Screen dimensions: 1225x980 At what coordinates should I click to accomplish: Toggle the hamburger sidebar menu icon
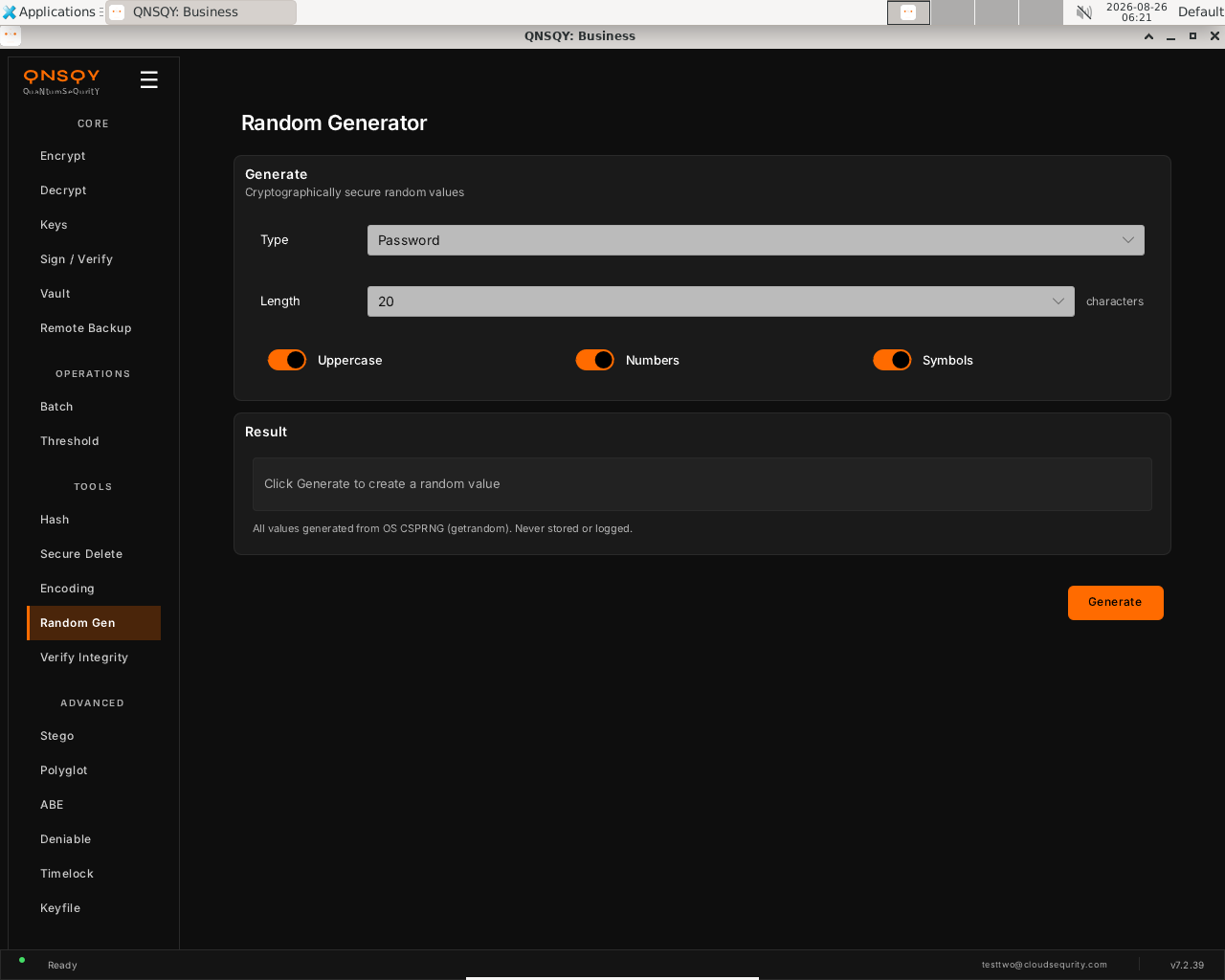click(x=148, y=79)
